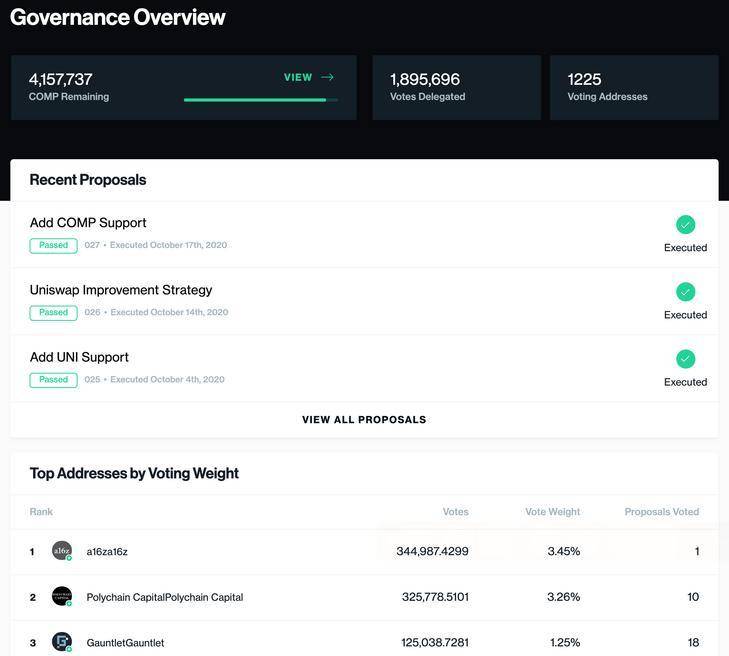Screen dimensions: 729x656
Task: Click votes value 344,987.4299
Action: tap(432, 551)
